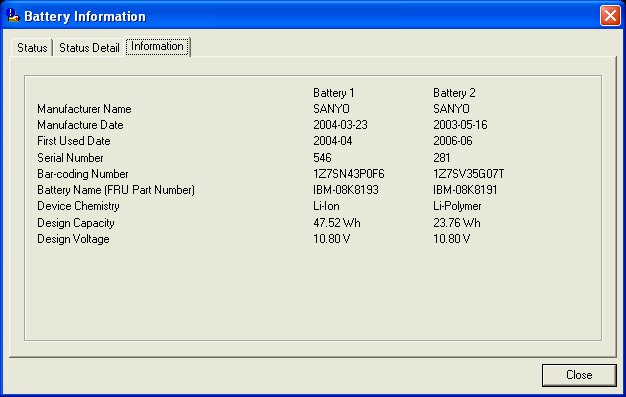Viewport: 626px width, 397px height.
Task: Click the Battery Name (FRU Part Number) label
Action: coord(116,190)
